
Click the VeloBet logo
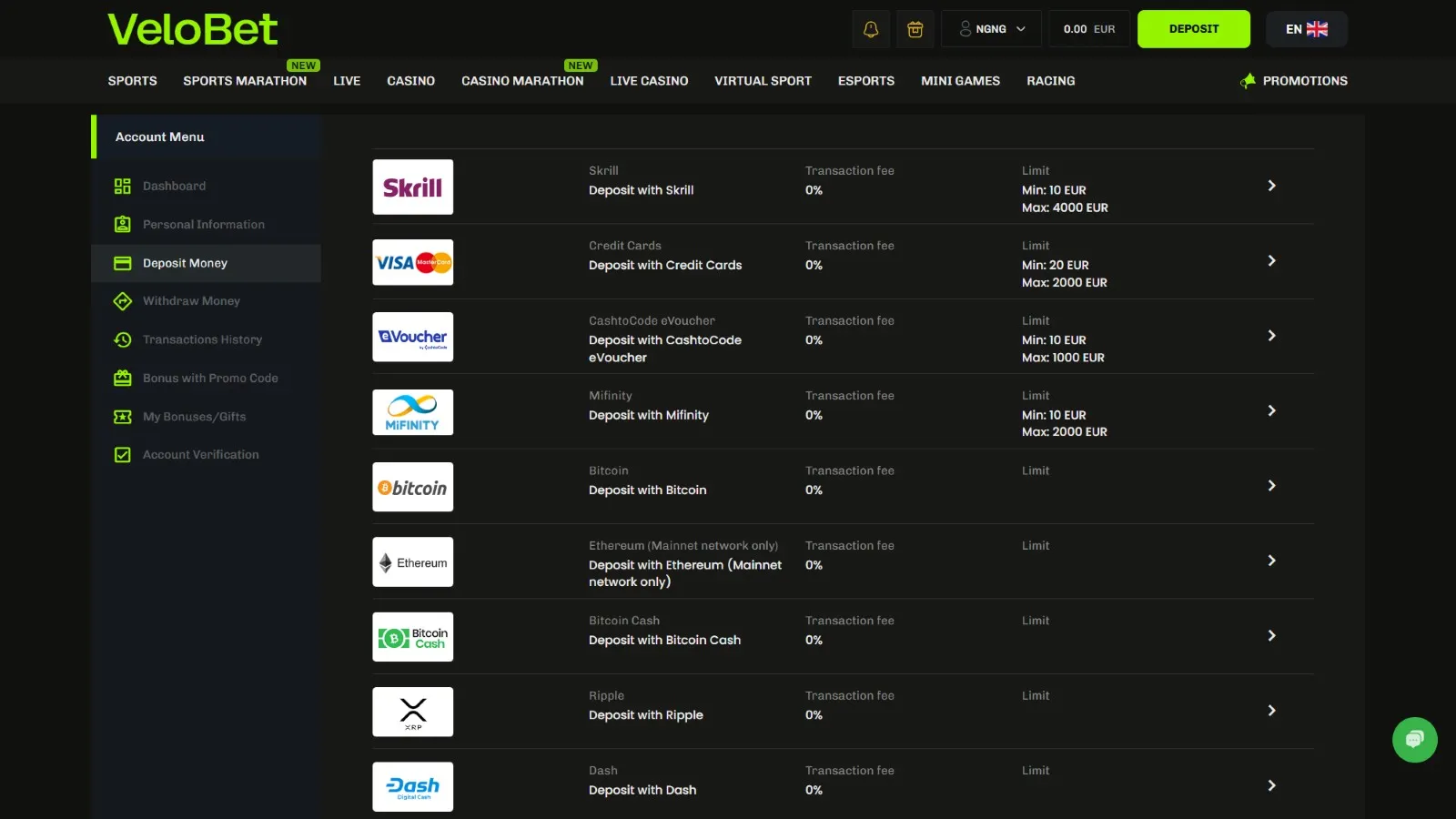[x=193, y=29]
